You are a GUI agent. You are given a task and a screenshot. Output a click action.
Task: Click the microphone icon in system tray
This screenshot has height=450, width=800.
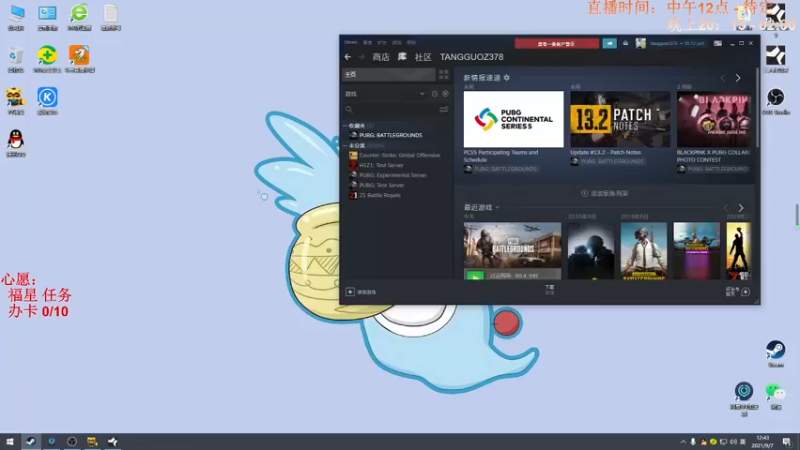pos(693,442)
